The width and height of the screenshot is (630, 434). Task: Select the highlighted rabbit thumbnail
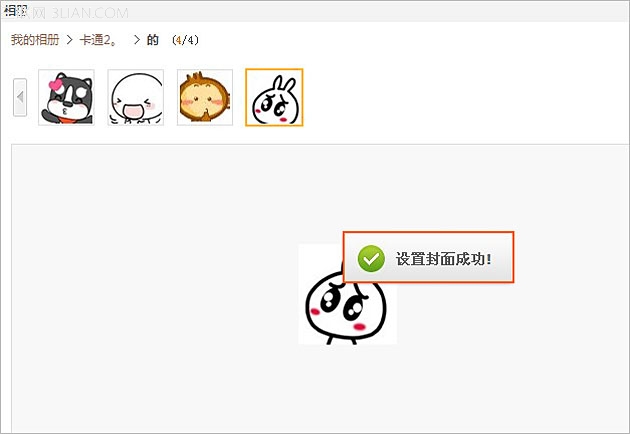(274, 97)
